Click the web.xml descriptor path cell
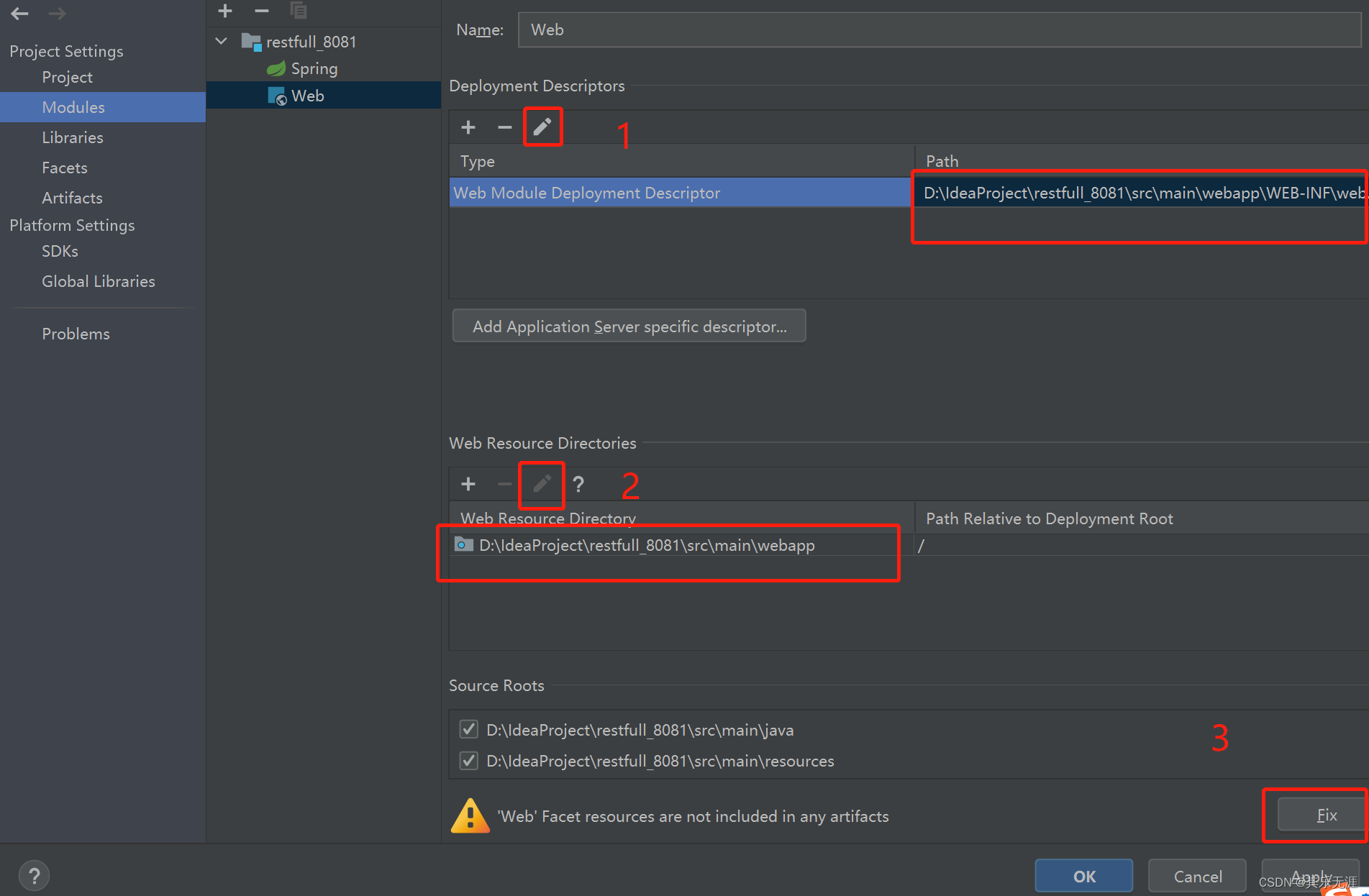1369x896 pixels. click(x=1142, y=193)
